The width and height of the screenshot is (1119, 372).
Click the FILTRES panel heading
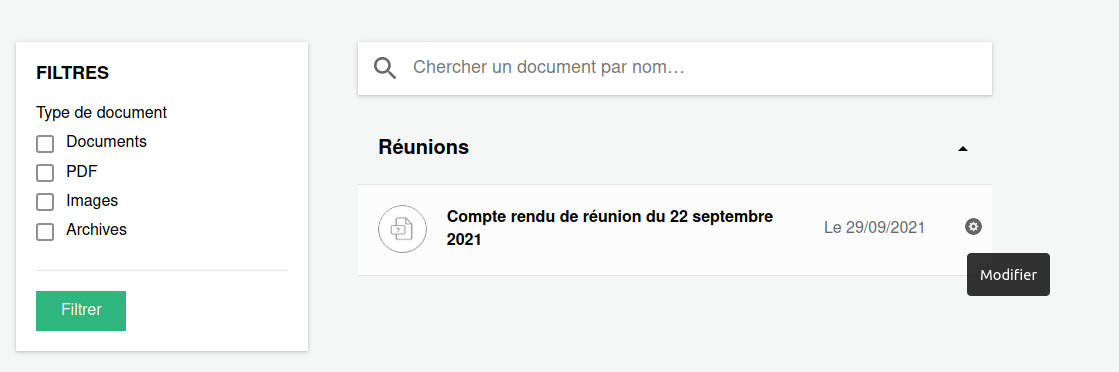tap(72, 73)
